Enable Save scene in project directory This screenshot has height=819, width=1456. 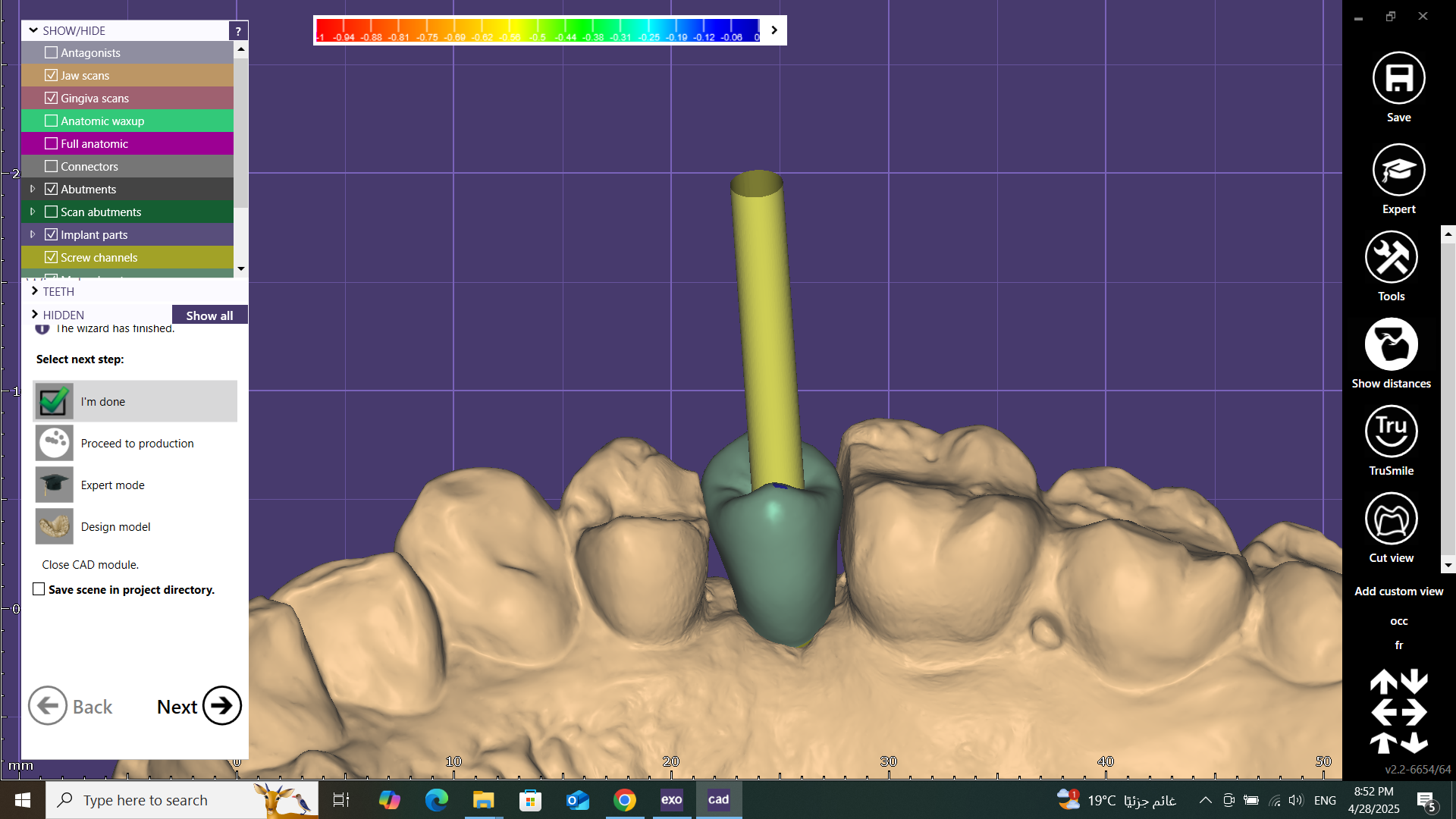tap(39, 589)
